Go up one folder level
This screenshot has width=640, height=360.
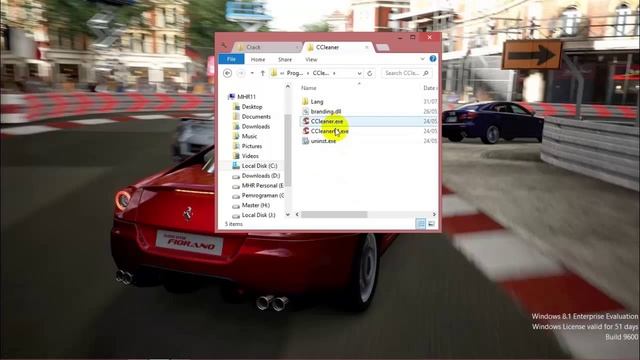(x=262, y=73)
